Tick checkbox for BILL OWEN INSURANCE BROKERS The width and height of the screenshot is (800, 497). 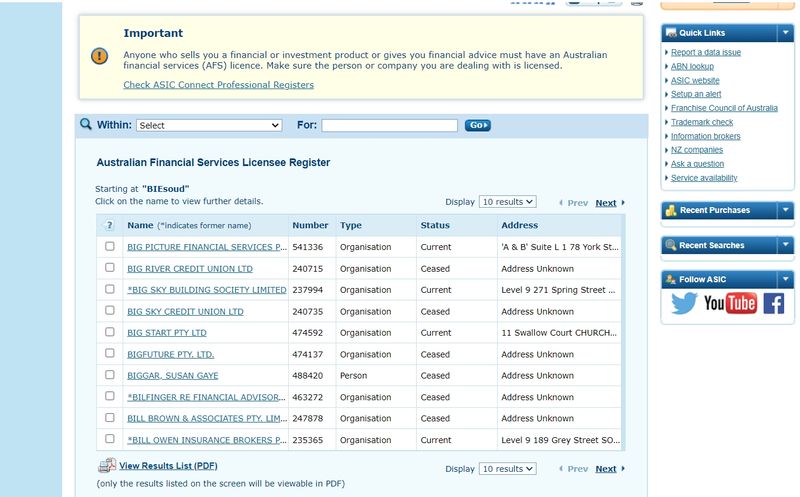(x=110, y=438)
